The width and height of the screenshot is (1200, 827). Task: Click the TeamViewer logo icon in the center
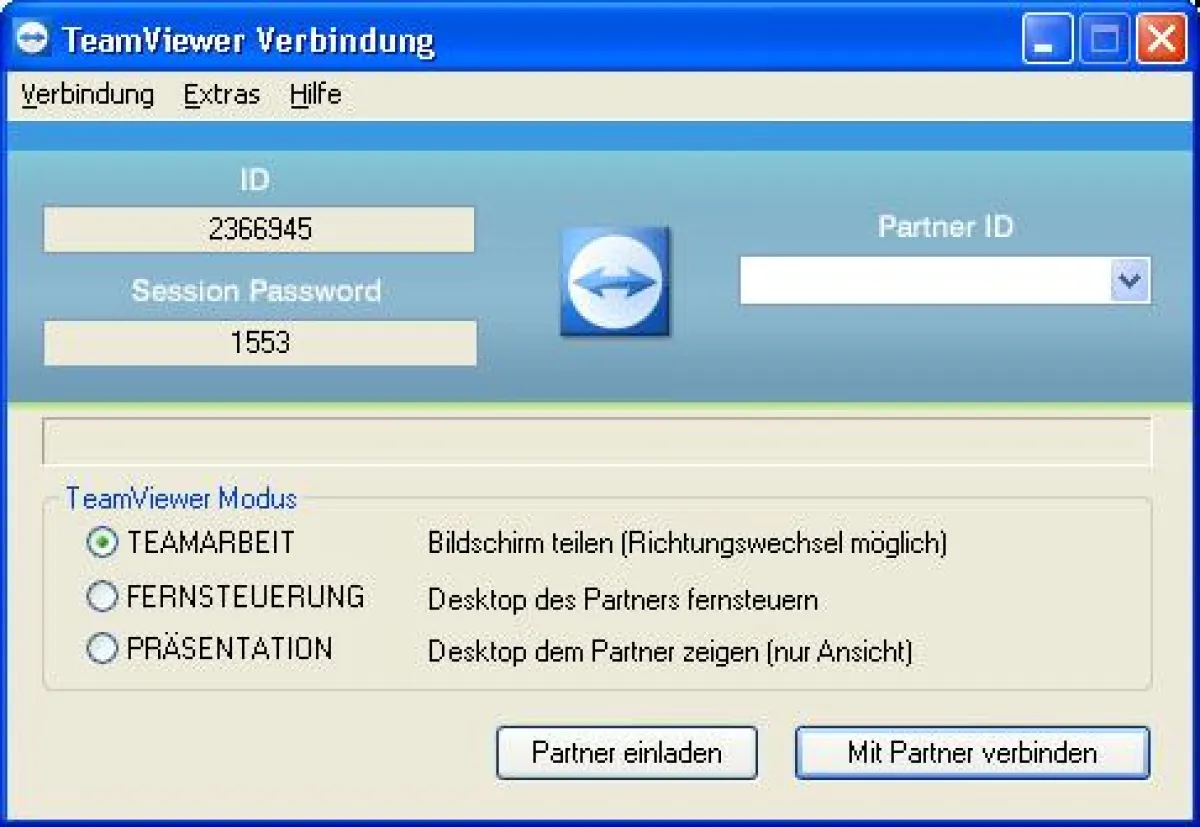pyautogui.click(x=615, y=282)
